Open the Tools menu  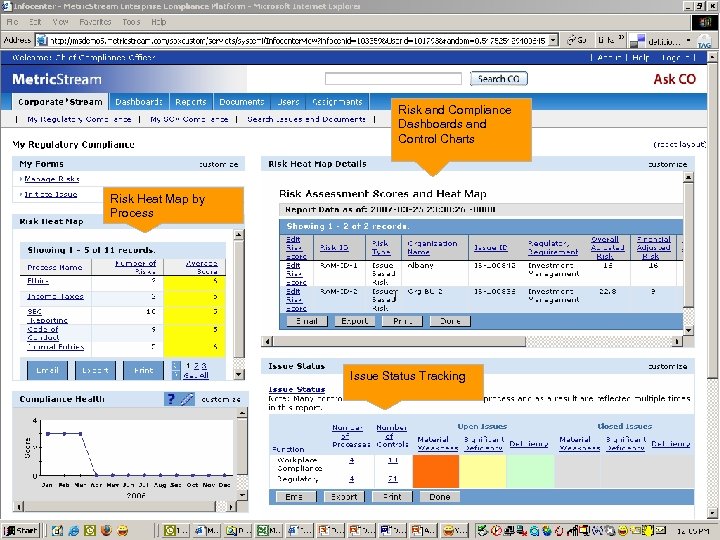pos(131,22)
